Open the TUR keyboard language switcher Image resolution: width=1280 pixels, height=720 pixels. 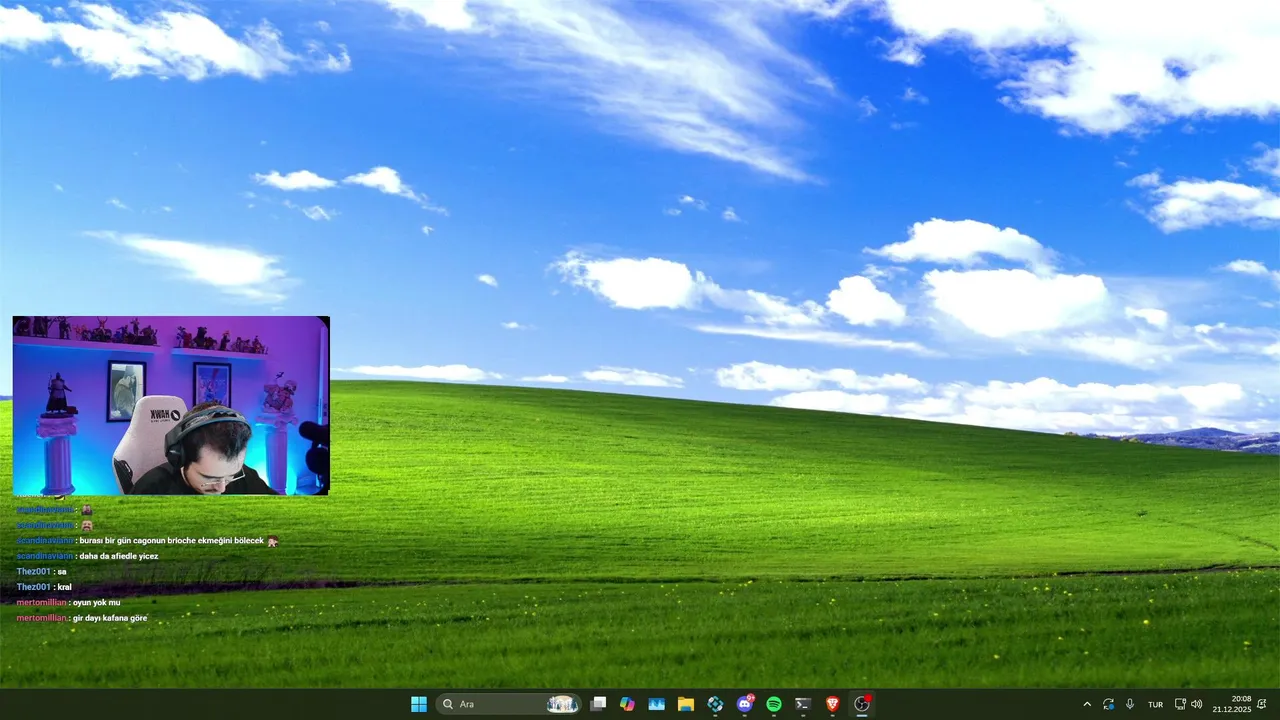click(1155, 704)
